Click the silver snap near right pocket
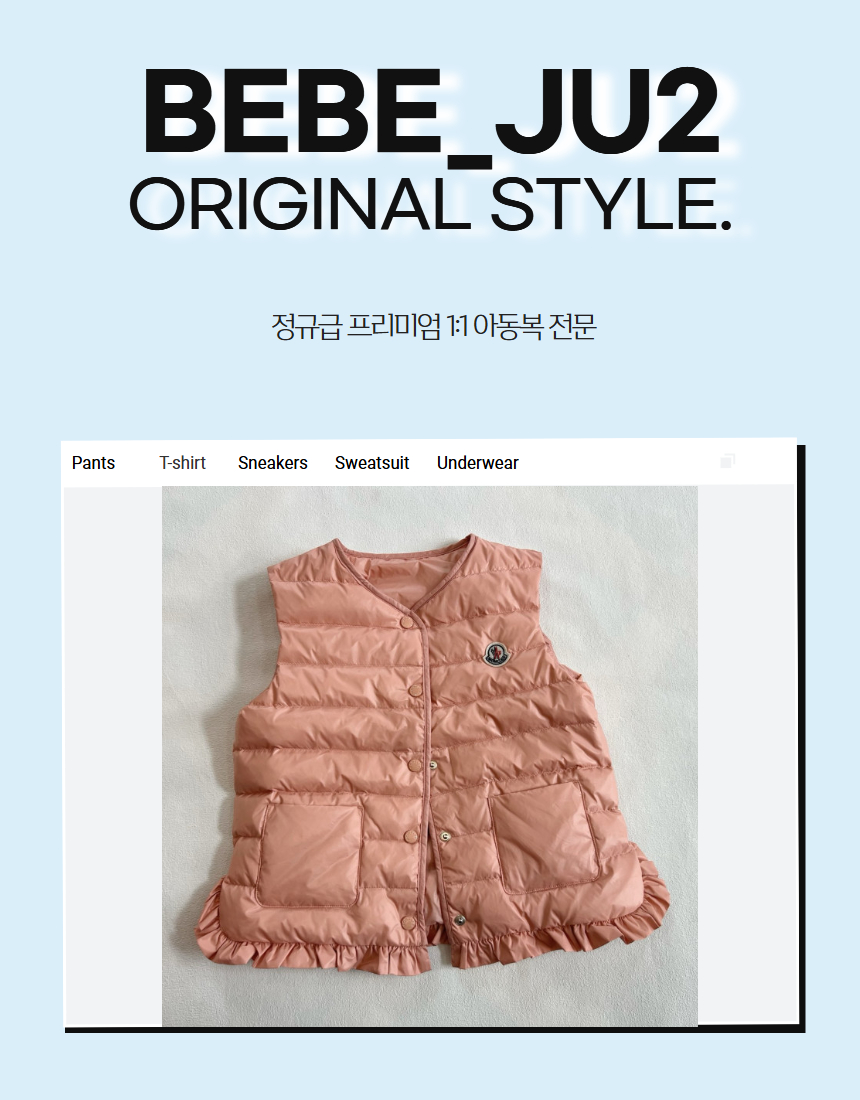Screen dimensions: 860x1100 pyautogui.click(x=445, y=836)
